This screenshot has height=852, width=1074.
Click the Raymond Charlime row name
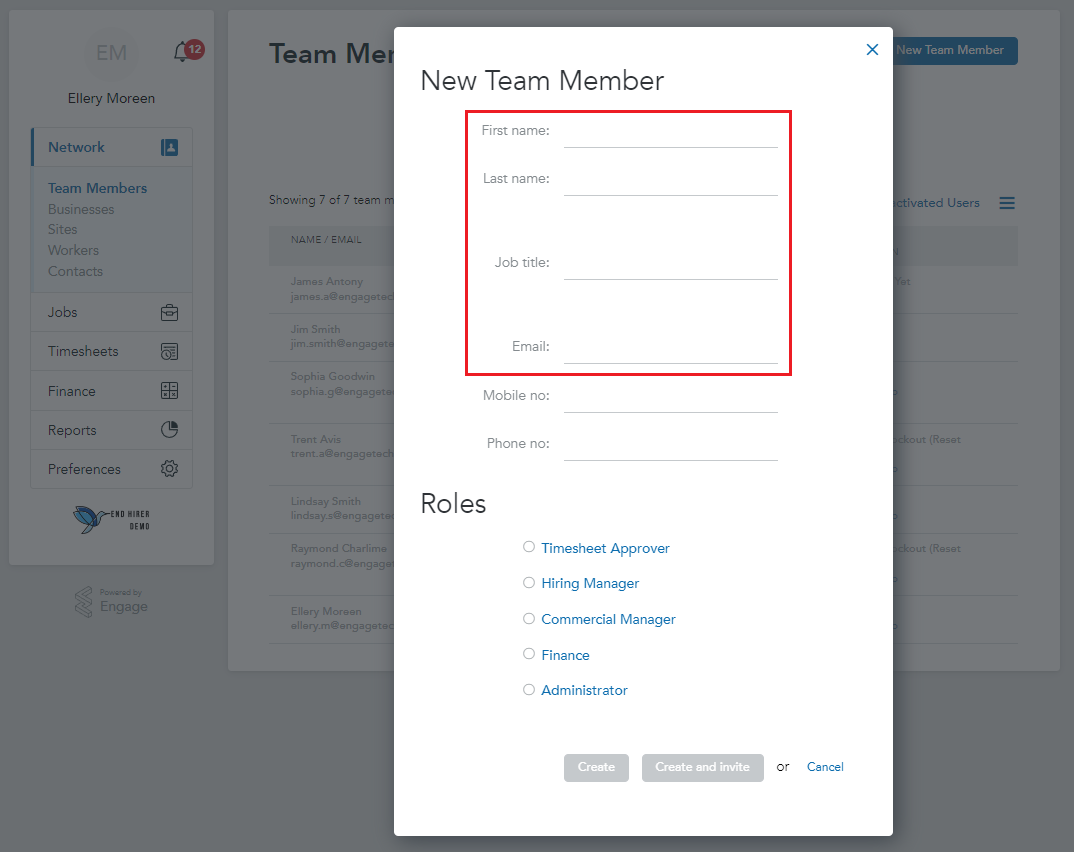pos(338,549)
